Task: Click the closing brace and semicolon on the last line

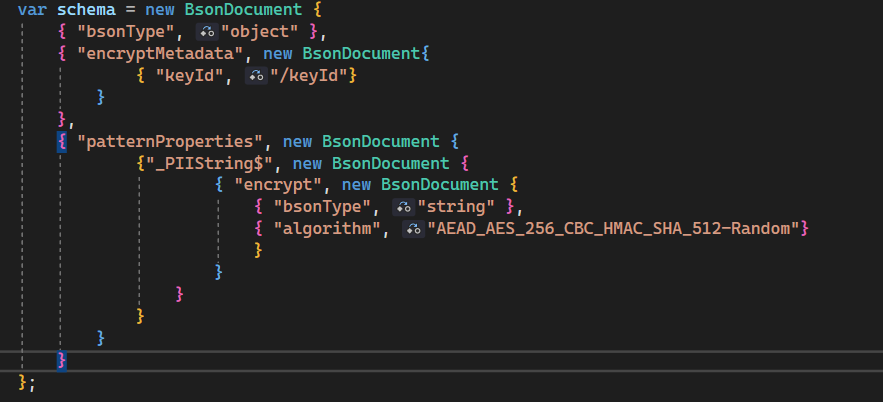Action: click(27, 381)
